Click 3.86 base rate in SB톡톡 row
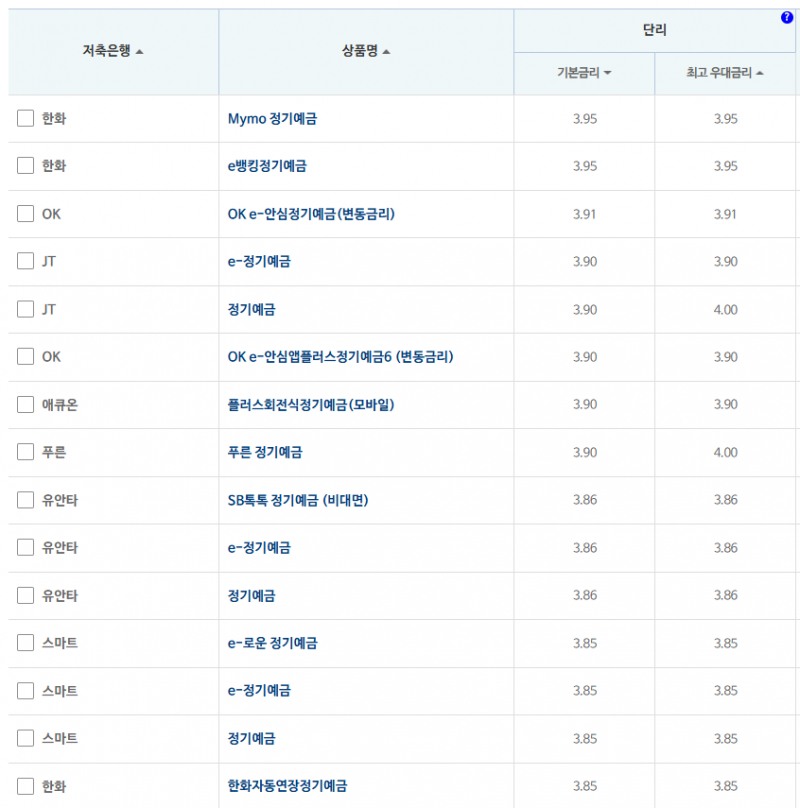The height and width of the screenshot is (808, 800). coord(585,500)
